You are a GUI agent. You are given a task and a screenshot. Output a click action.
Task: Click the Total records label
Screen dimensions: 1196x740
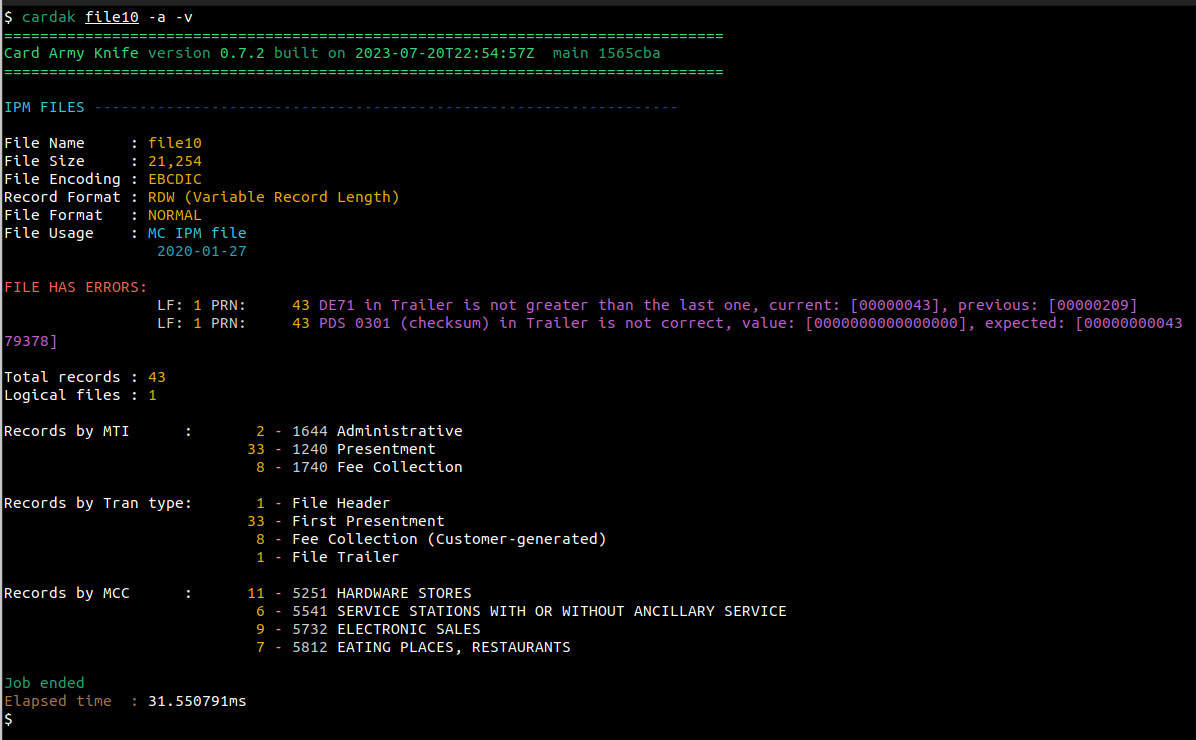coord(62,377)
